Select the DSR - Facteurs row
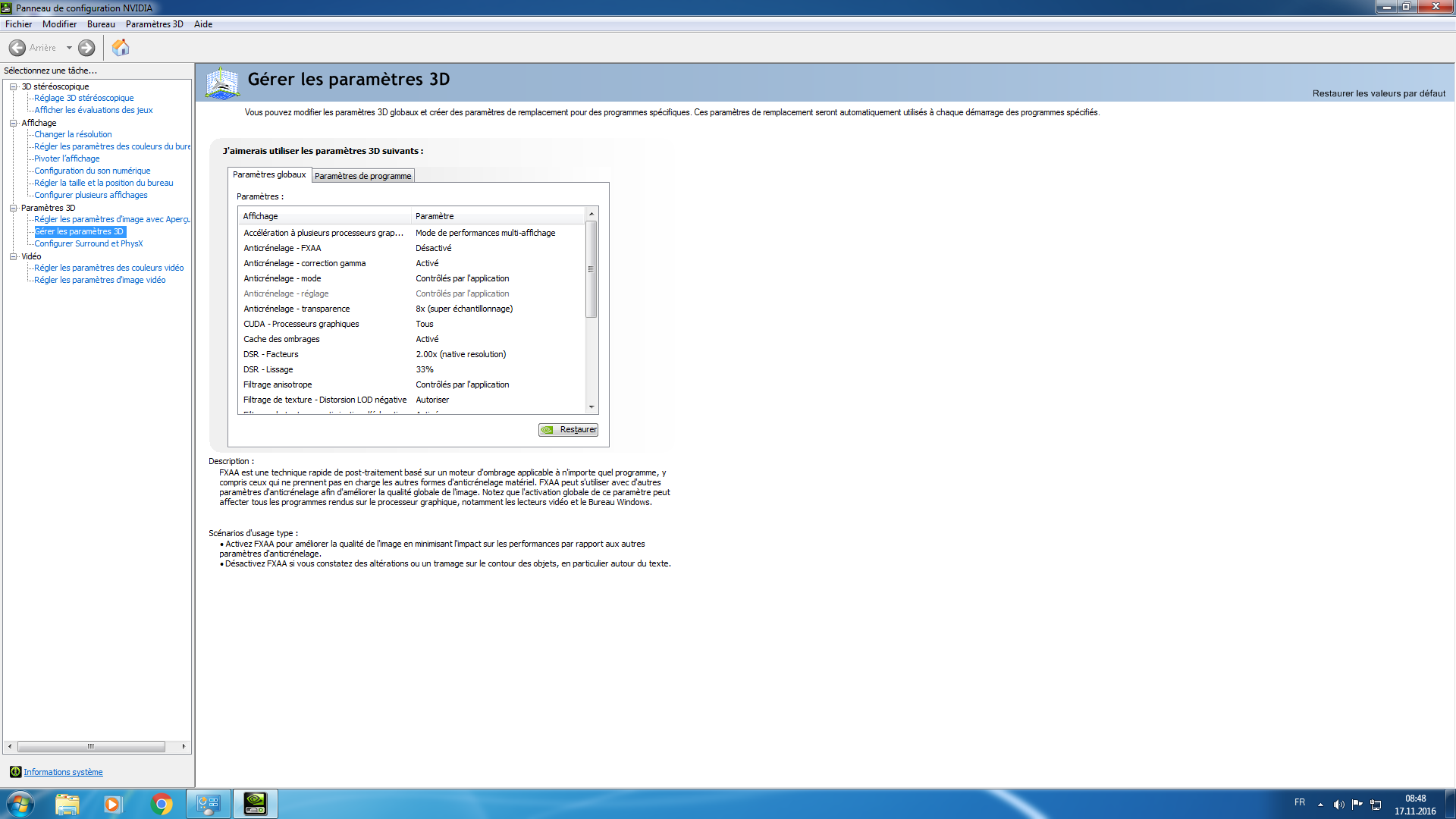The height and width of the screenshot is (819, 1456). pyautogui.click(x=413, y=354)
